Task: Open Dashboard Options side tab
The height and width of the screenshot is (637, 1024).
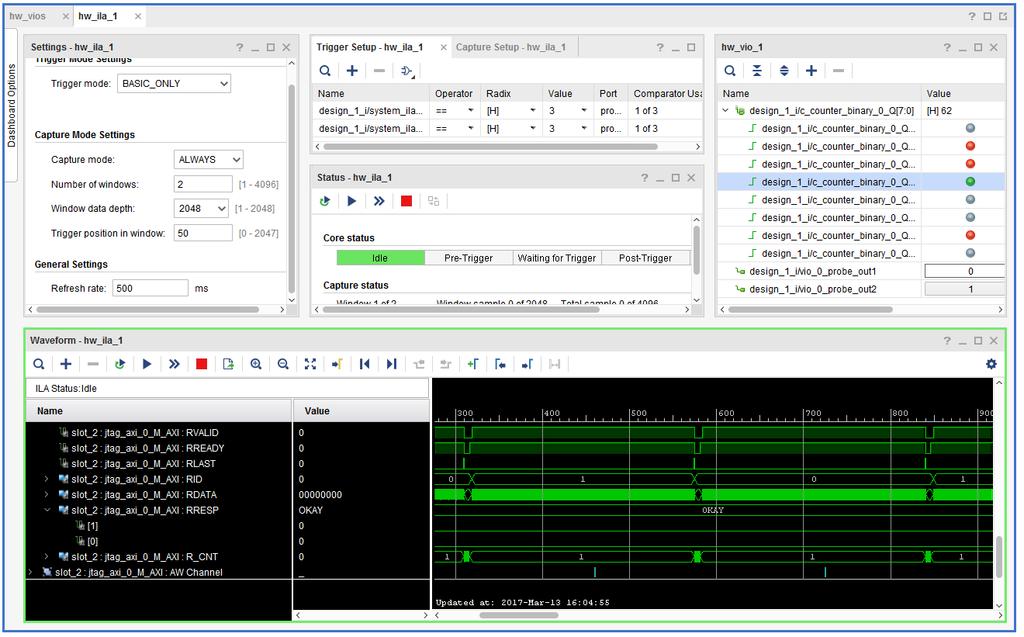Action: [11, 106]
